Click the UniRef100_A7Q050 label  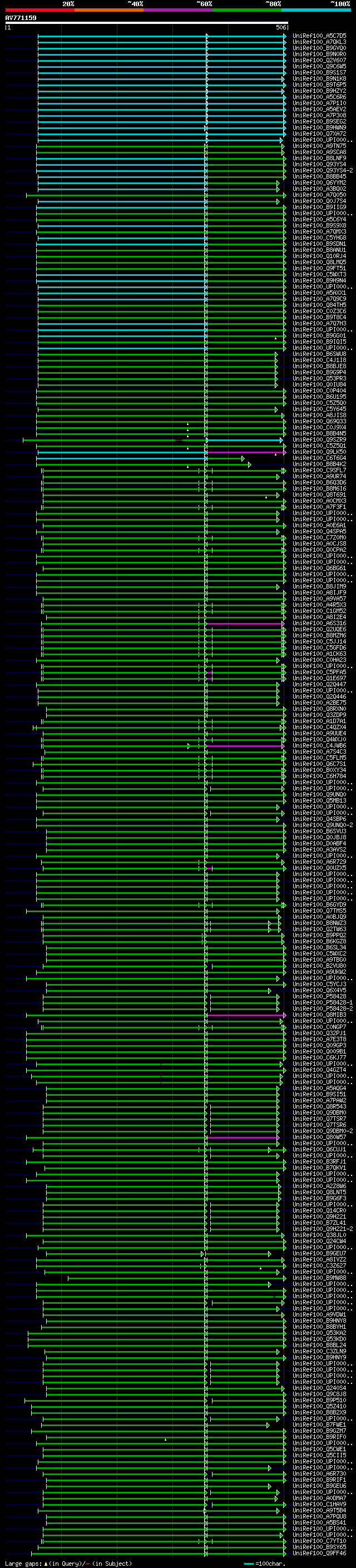tap(319, 195)
